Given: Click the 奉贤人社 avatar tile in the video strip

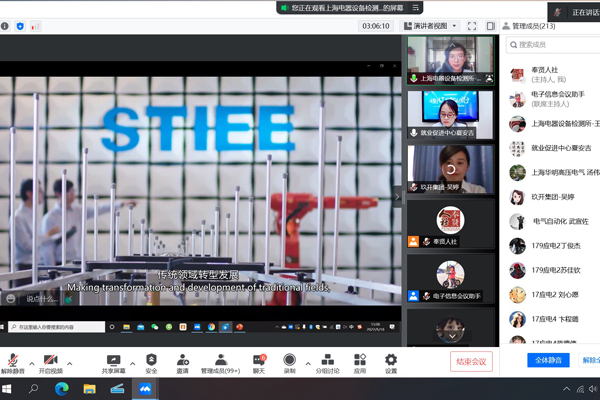Looking at the screenshot, I should coord(450,224).
